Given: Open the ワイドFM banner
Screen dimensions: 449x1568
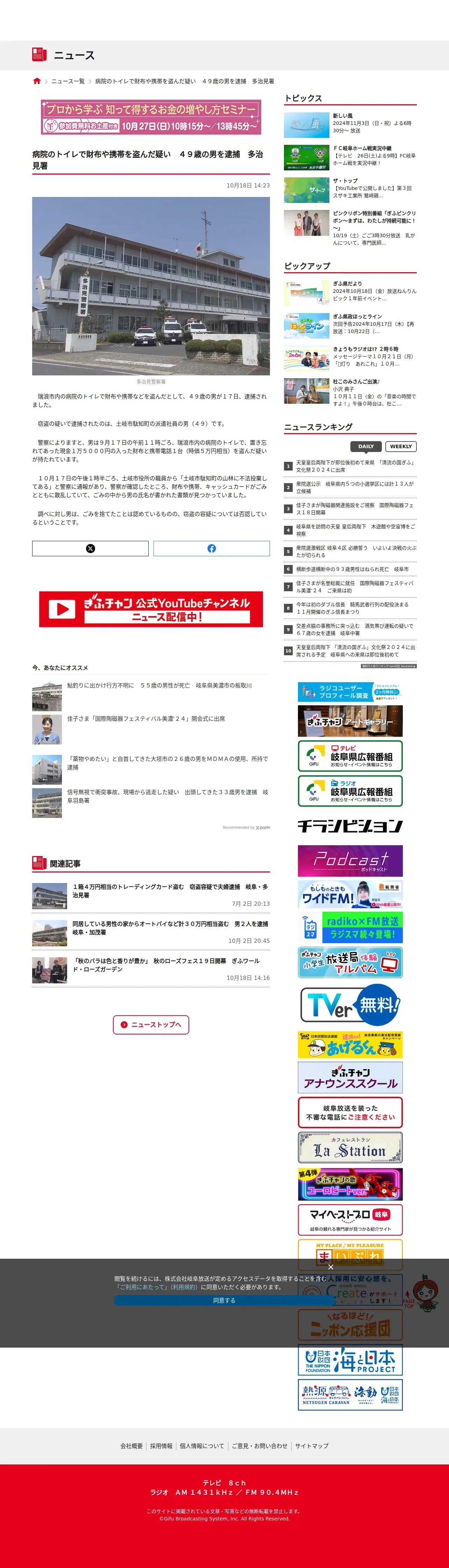Looking at the screenshot, I should 350,894.
